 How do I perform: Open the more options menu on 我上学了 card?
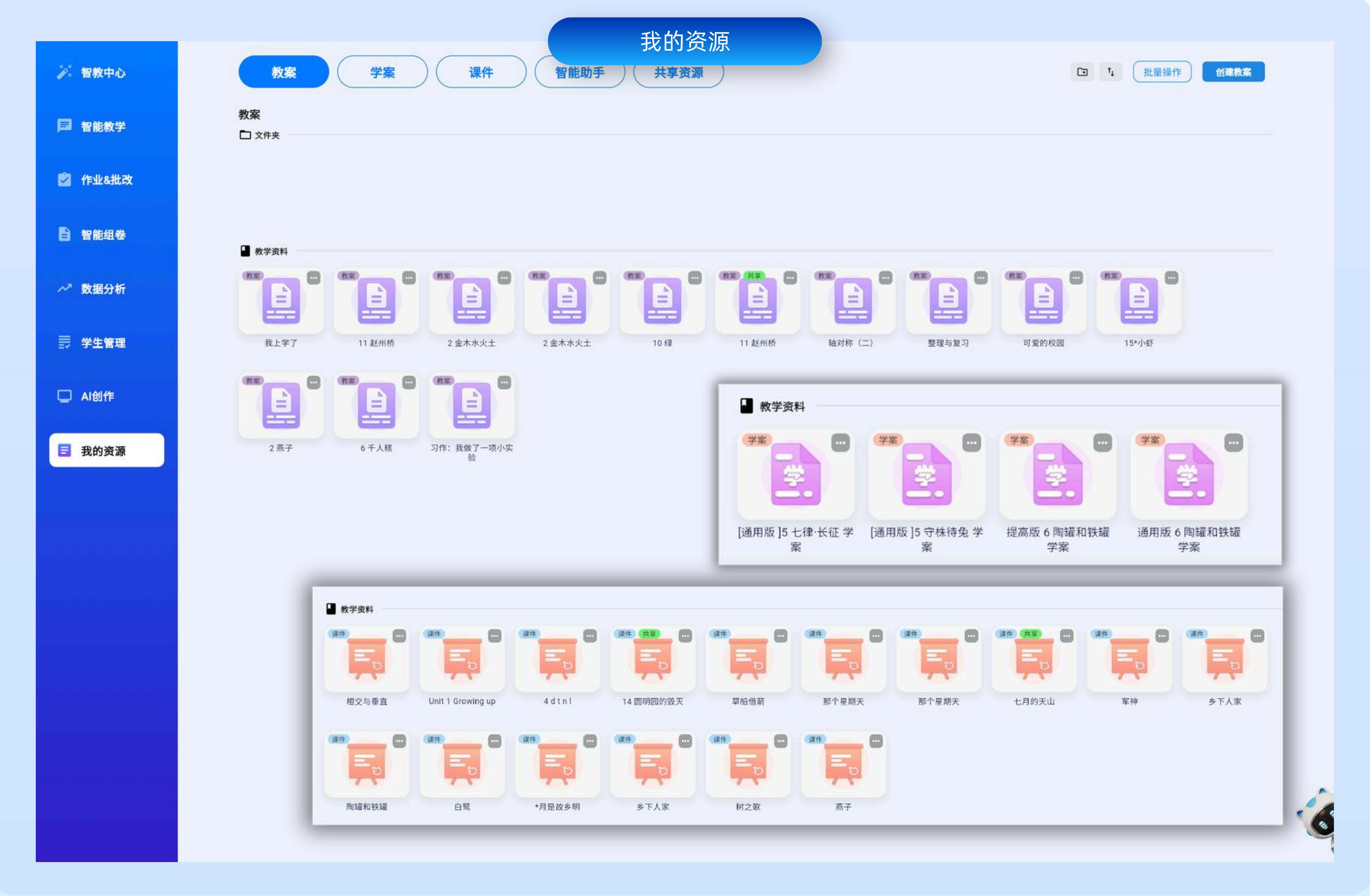coord(313,278)
